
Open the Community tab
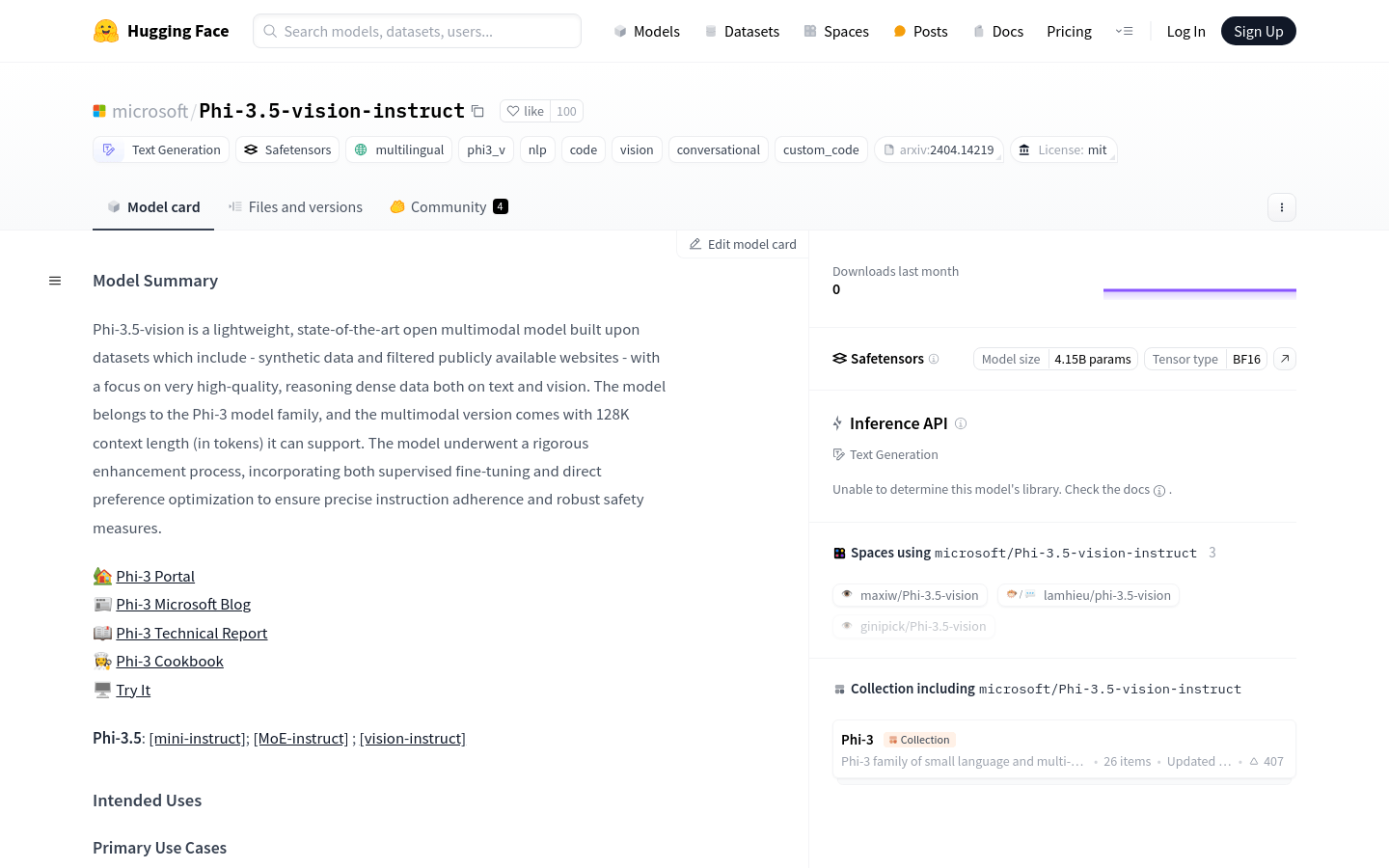pyautogui.click(x=449, y=206)
